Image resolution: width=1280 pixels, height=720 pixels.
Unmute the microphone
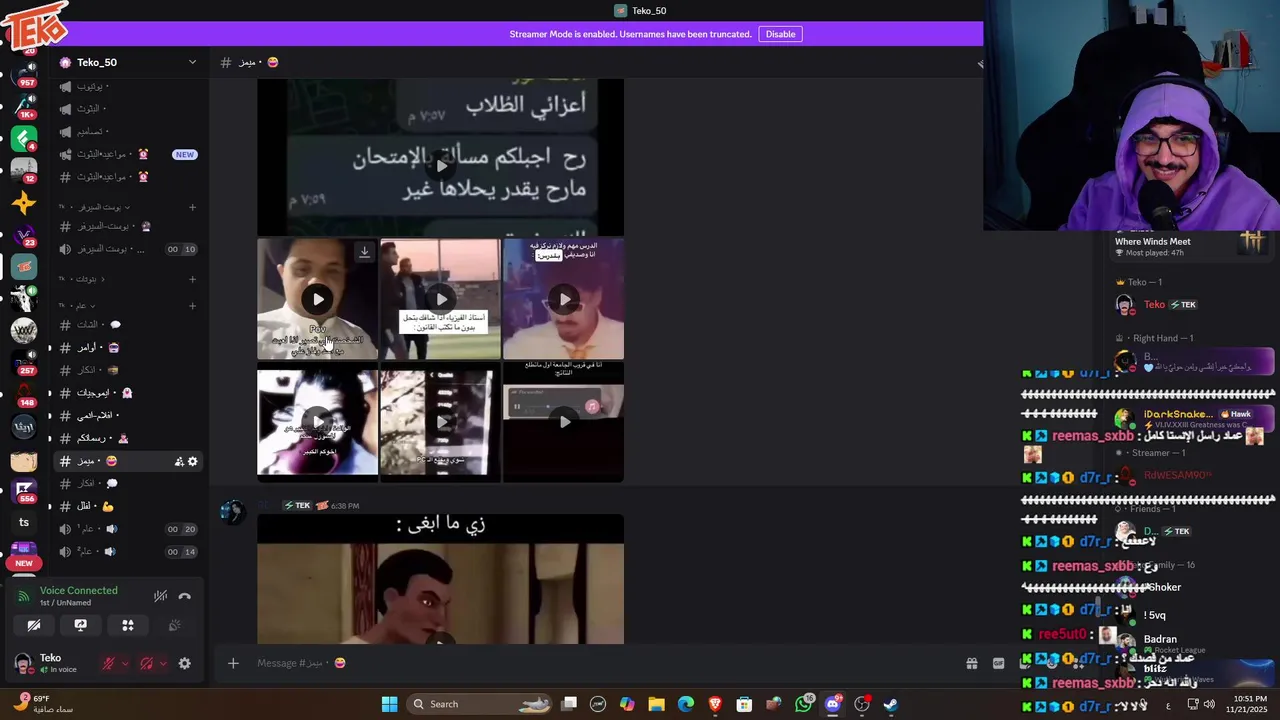click(109, 663)
